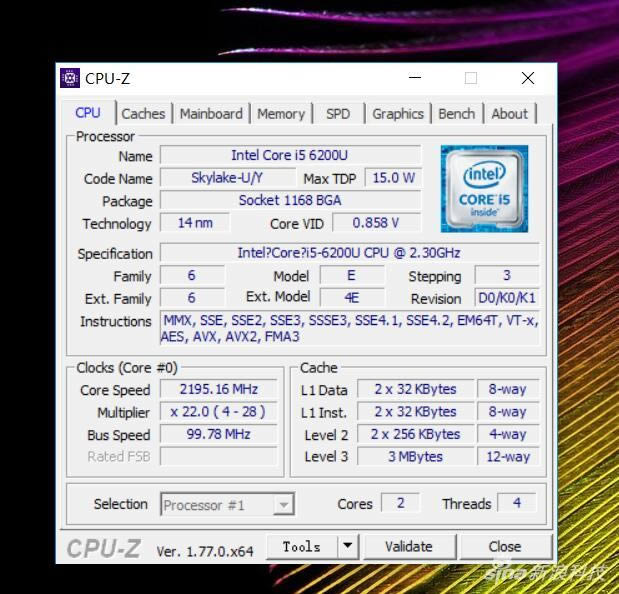Minimize the CPU-Z window
This screenshot has width=619, height=594.
415,78
